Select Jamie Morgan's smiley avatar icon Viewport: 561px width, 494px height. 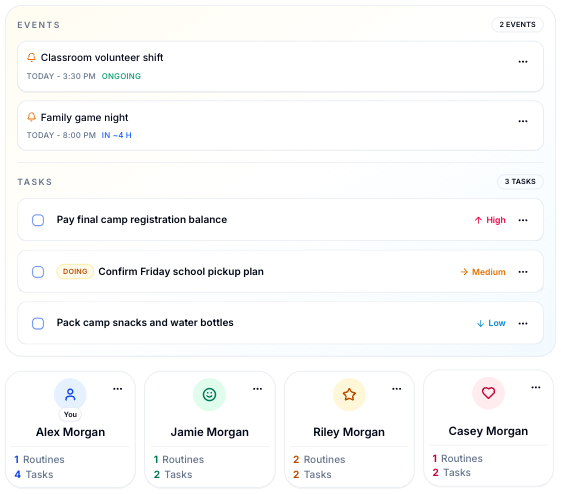click(x=209, y=394)
